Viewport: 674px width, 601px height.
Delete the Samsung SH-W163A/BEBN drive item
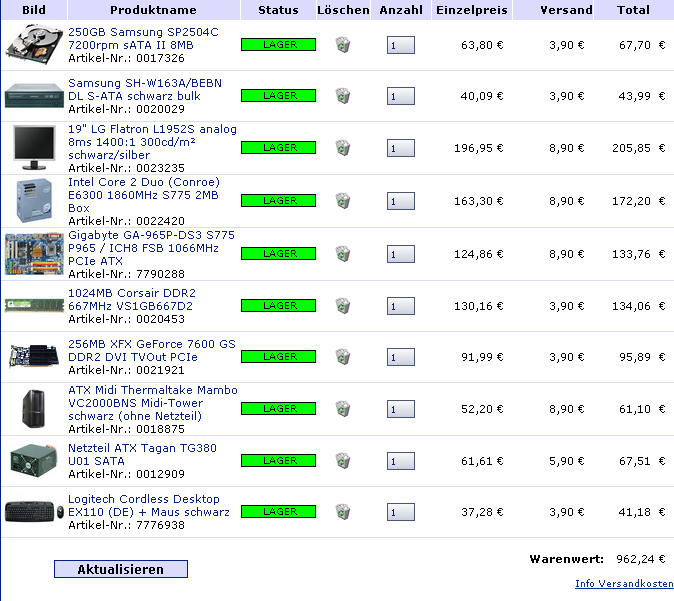coord(343,95)
